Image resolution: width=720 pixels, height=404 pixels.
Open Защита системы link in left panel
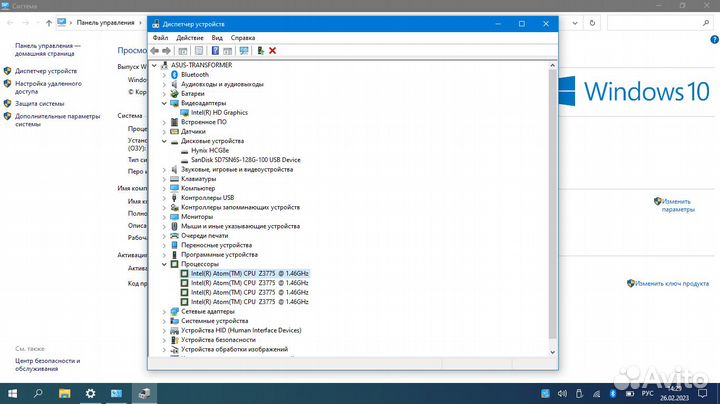pyautogui.click(x=39, y=103)
